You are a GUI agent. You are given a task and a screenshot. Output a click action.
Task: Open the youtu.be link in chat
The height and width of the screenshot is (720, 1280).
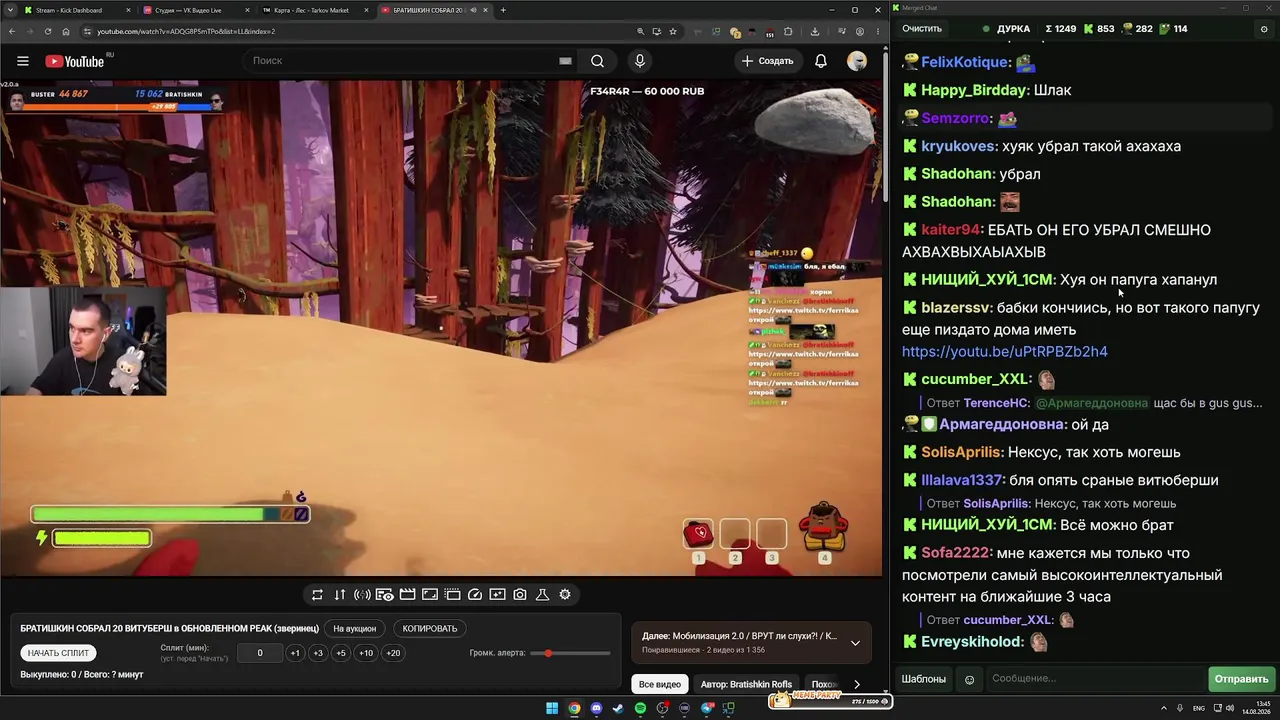click(x=1005, y=352)
